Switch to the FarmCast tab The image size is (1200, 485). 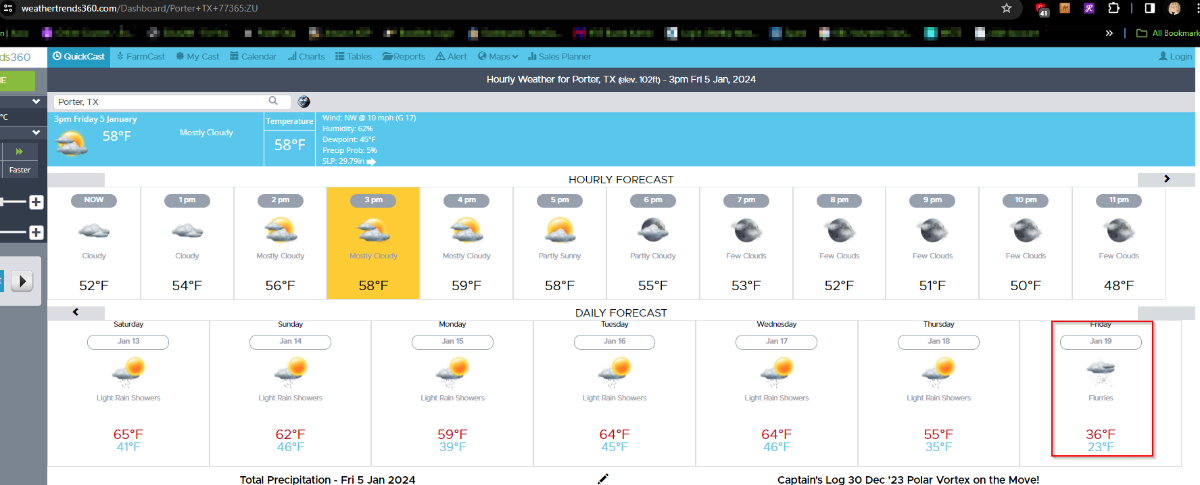[141, 57]
